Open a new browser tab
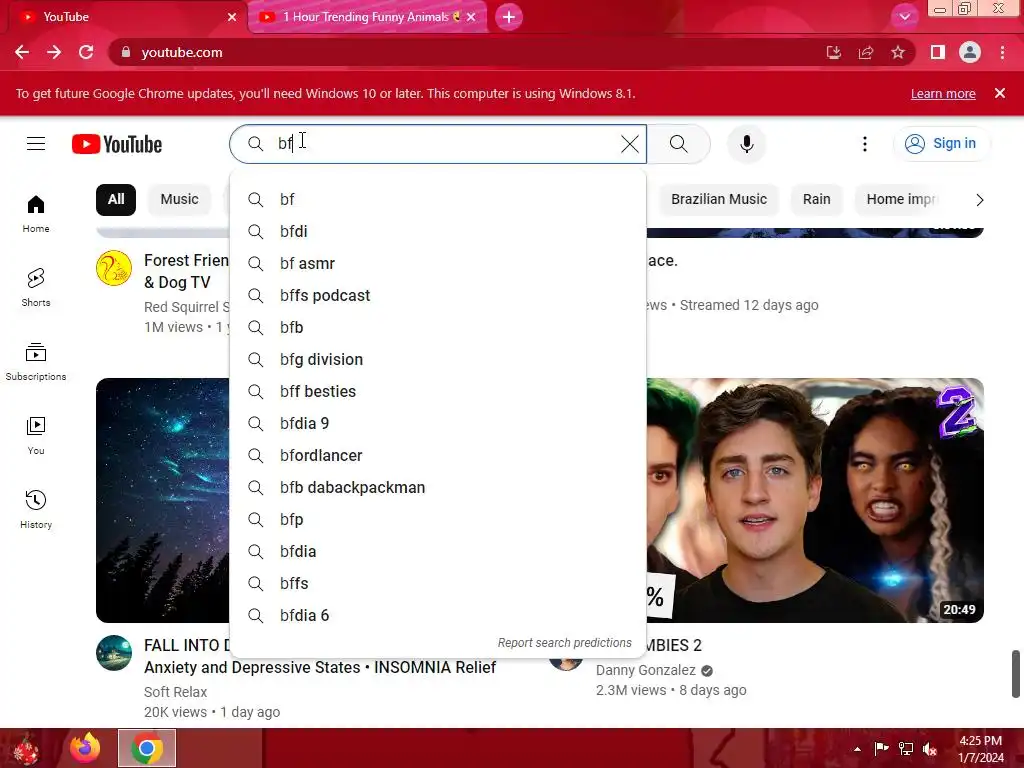The width and height of the screenshot is (1024, 768). [509, 17]
